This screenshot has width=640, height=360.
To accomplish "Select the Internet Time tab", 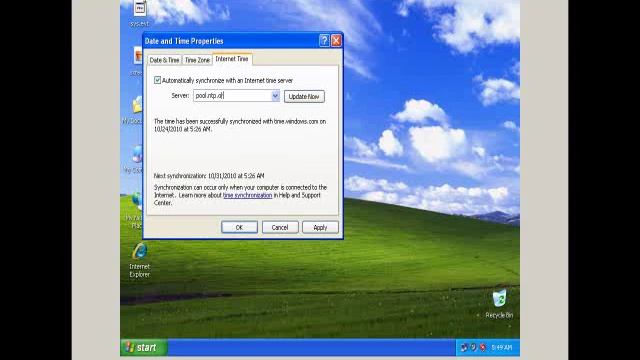I will (x=232, y=59).
